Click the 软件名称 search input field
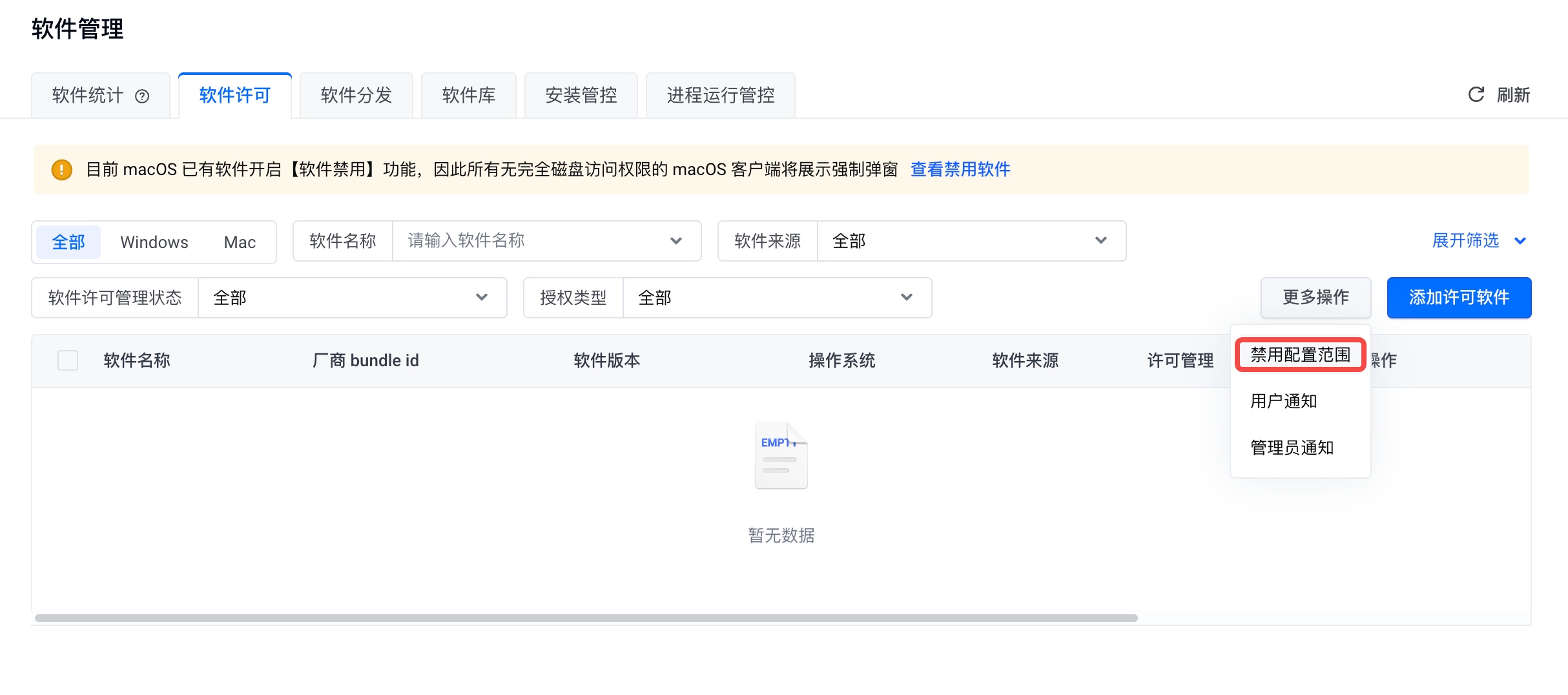1568x695 pixels. tap(536, 241)
